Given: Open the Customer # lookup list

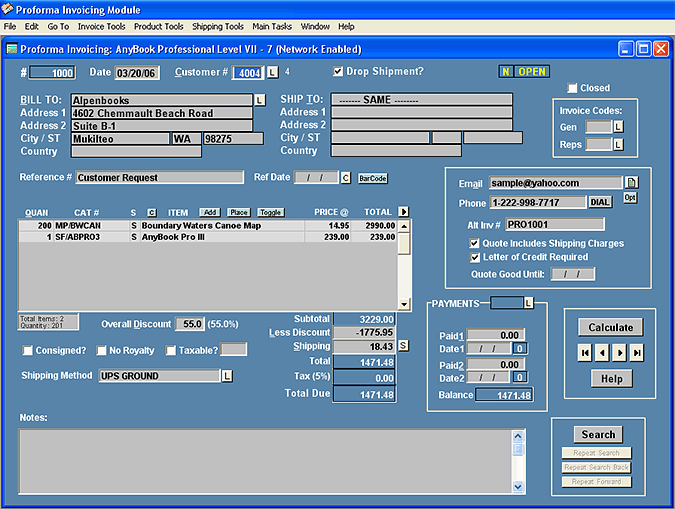Looking at the screenshot, I should pyautogui.click(x=272, y=73).
